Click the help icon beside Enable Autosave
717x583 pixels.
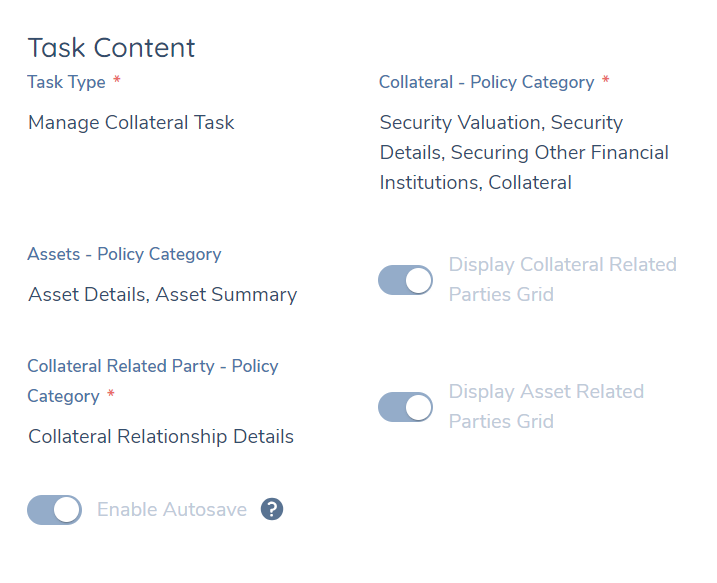pos(272,510)
